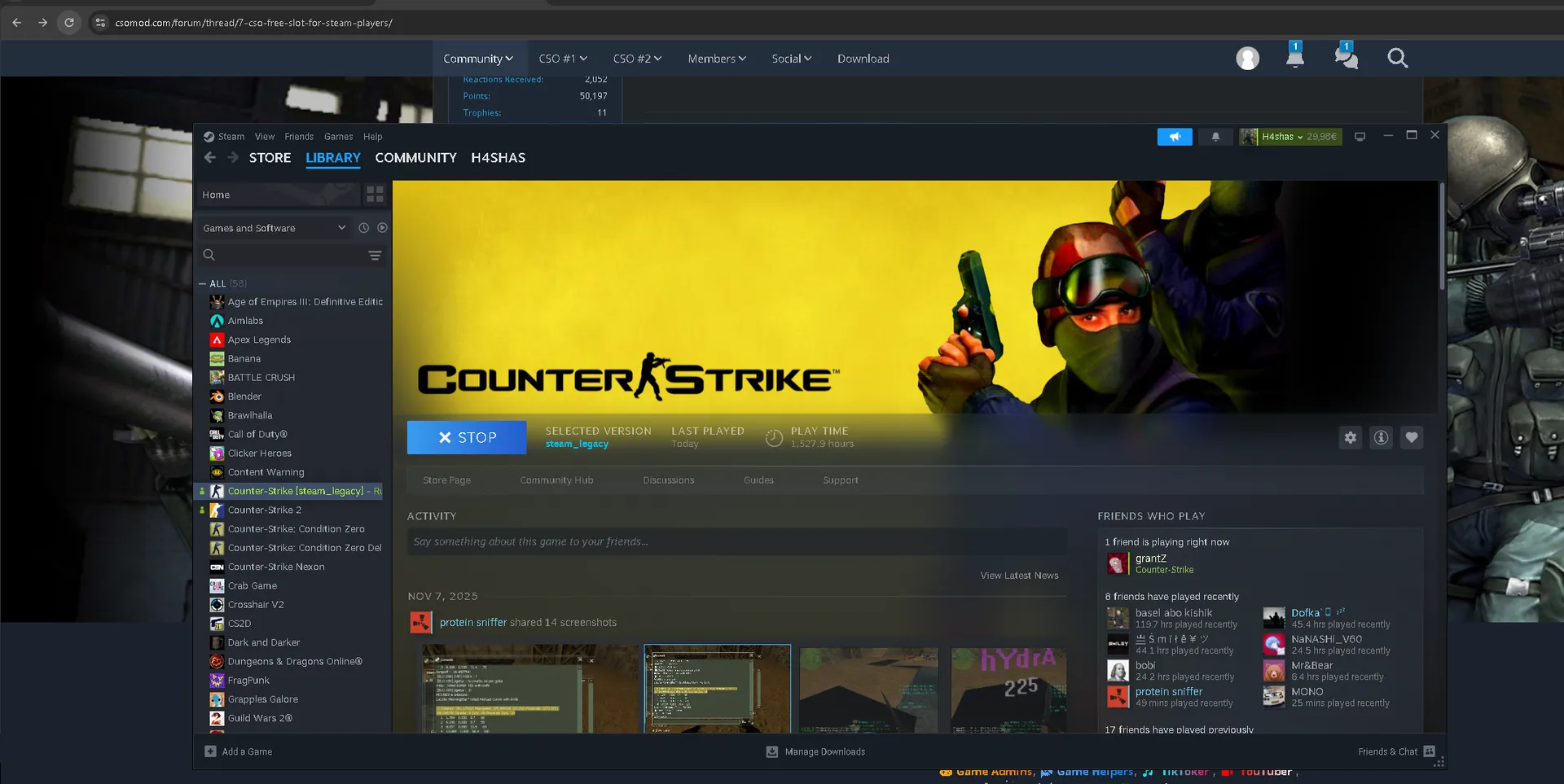This screenshot has width=1564, height=784.
Task: Reload the csomod forum page
Action: [x=69, y=23]
